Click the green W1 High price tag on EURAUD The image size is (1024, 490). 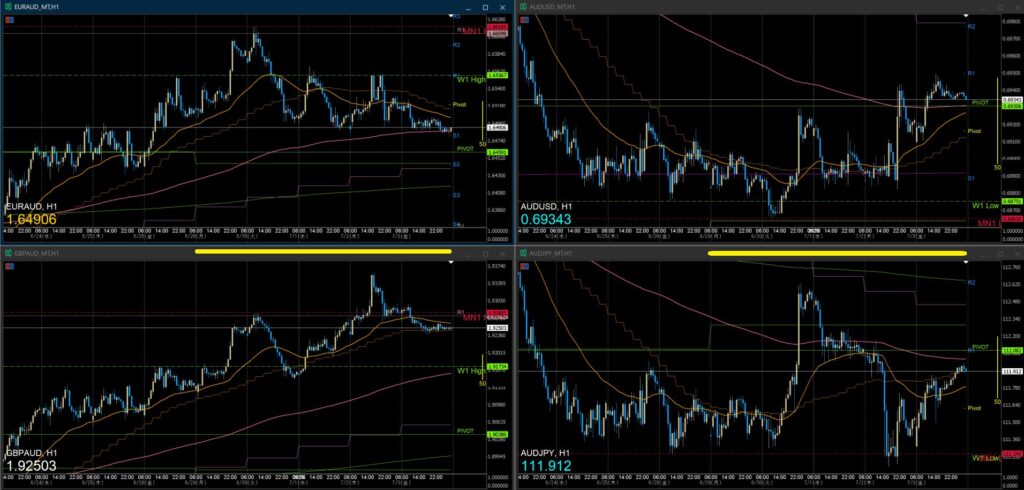[x=499, y=75]
